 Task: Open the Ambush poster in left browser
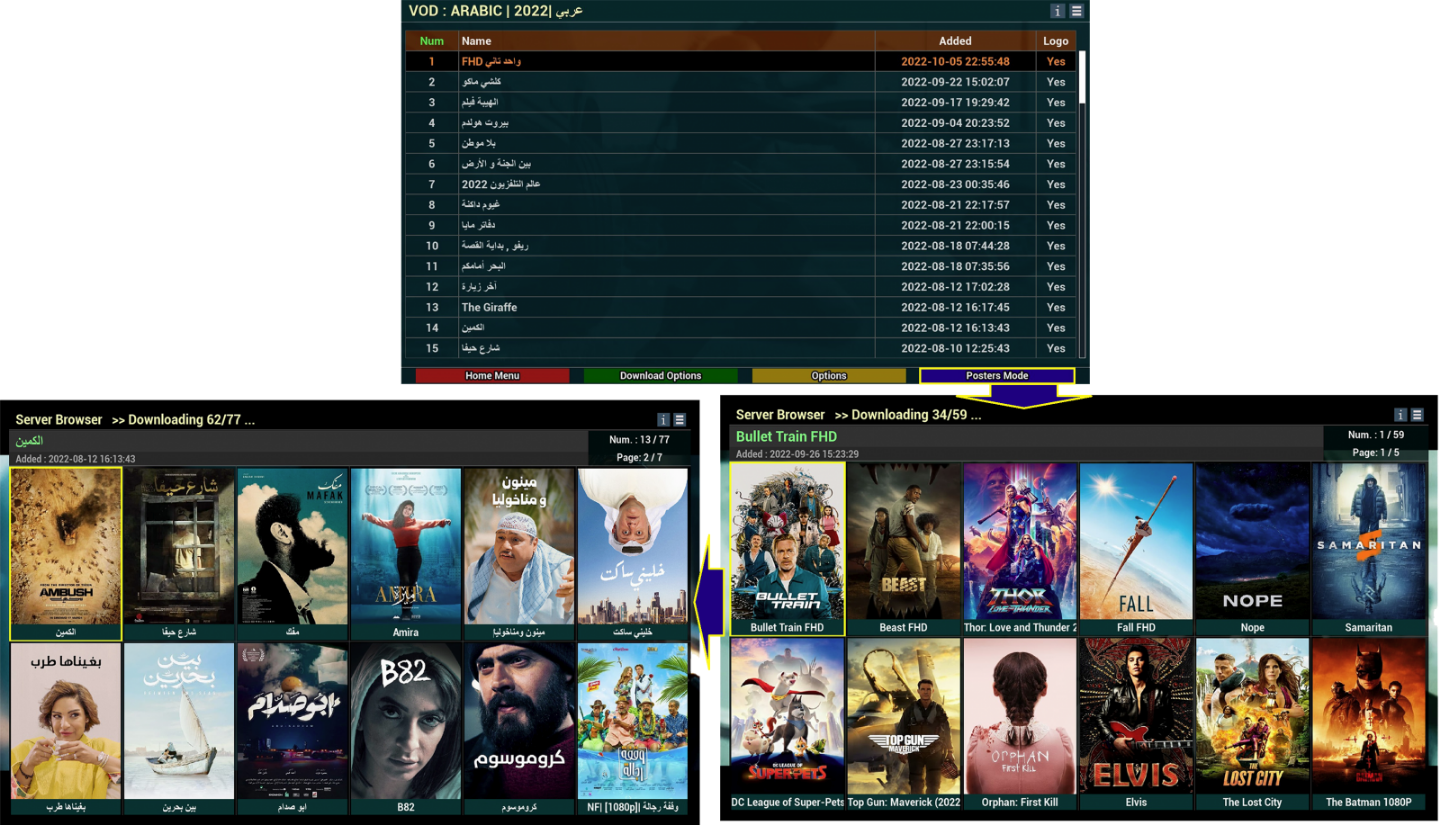click(x=66, y=554)
